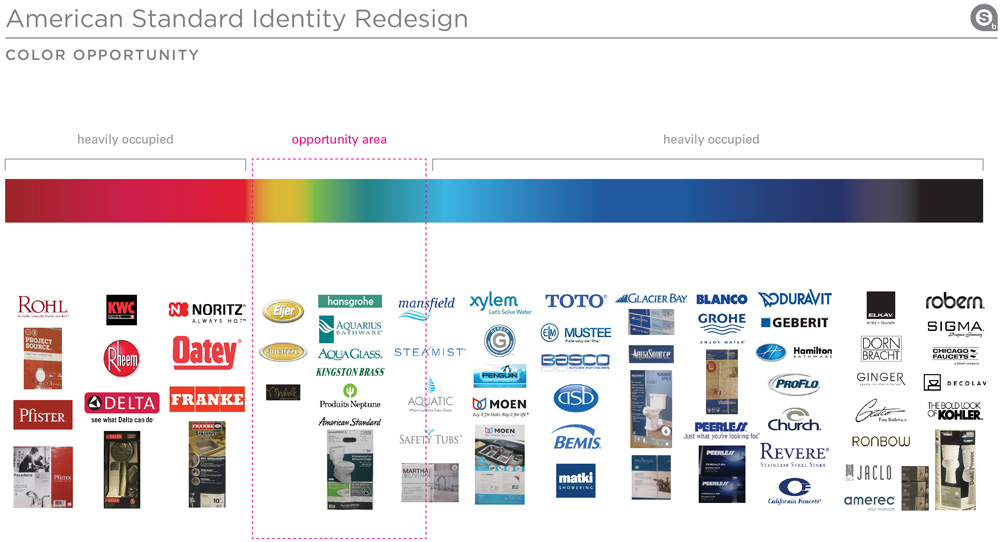The width and height of the screenshot is (1000, 542).
Task: Click the gray circular S badge
Action: pos(983,18)
